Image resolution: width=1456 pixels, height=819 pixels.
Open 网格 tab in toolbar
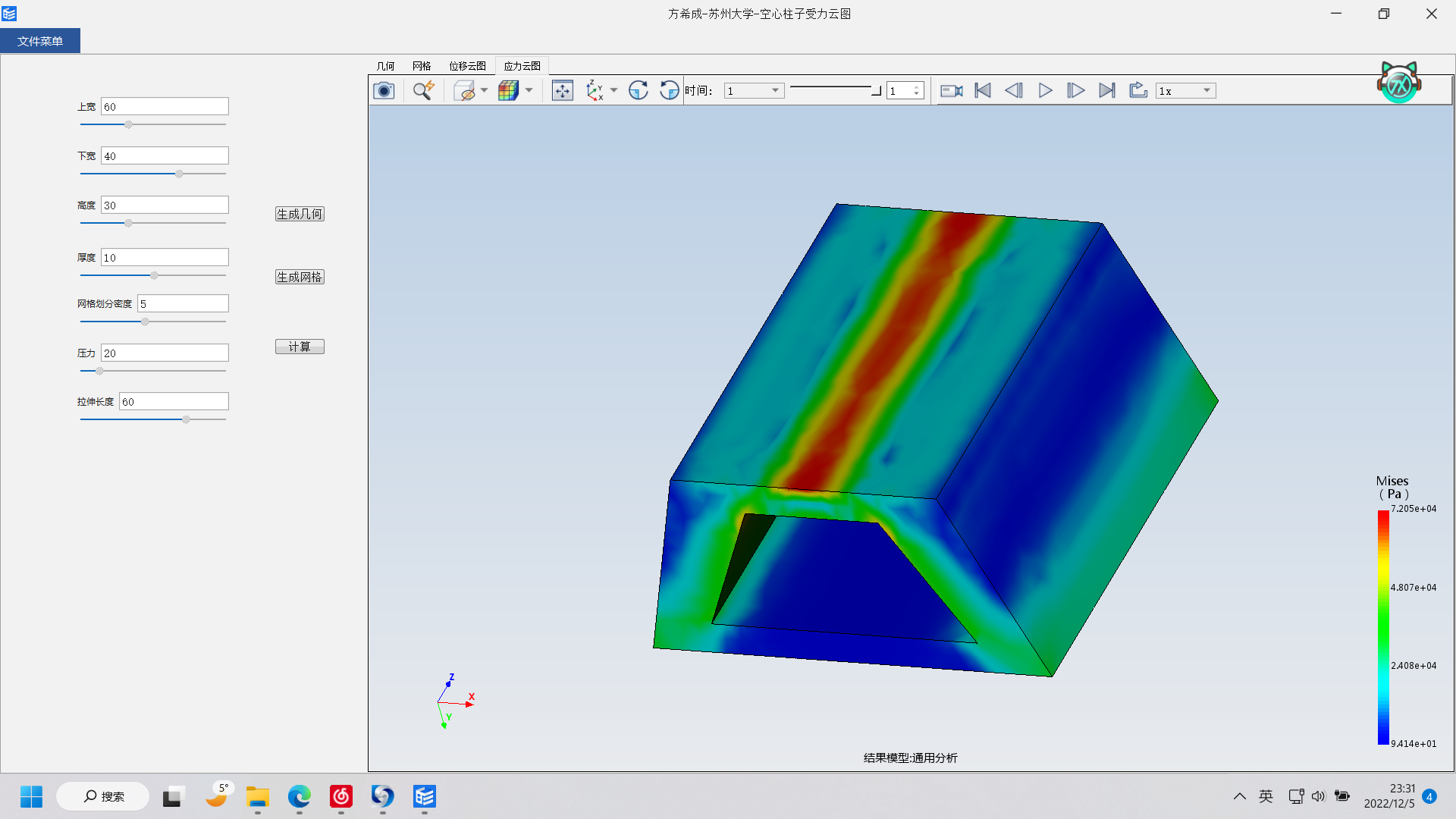[420, 66]
